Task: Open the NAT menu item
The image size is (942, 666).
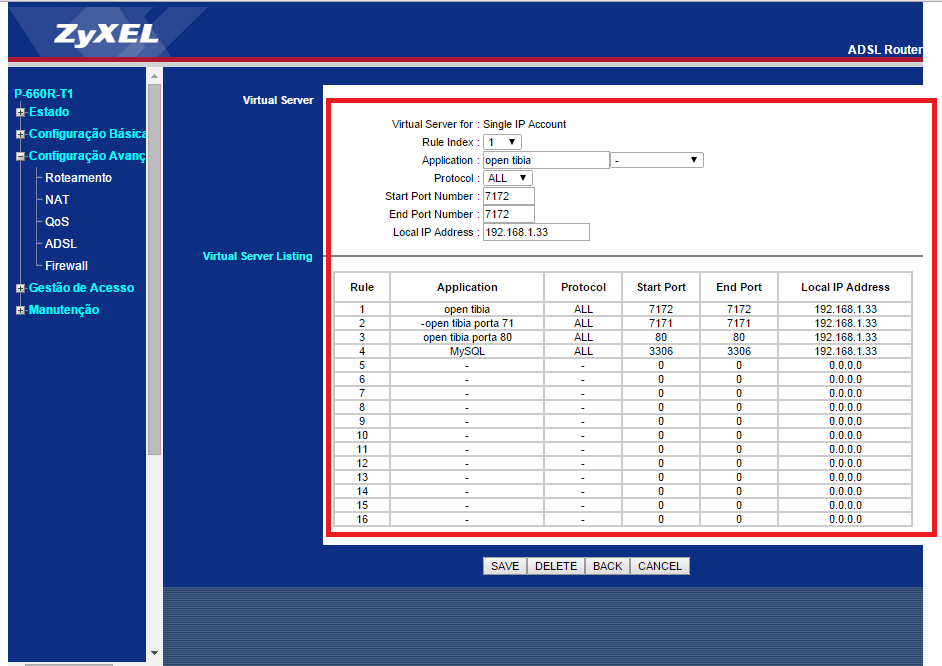Action: point(57,200)
